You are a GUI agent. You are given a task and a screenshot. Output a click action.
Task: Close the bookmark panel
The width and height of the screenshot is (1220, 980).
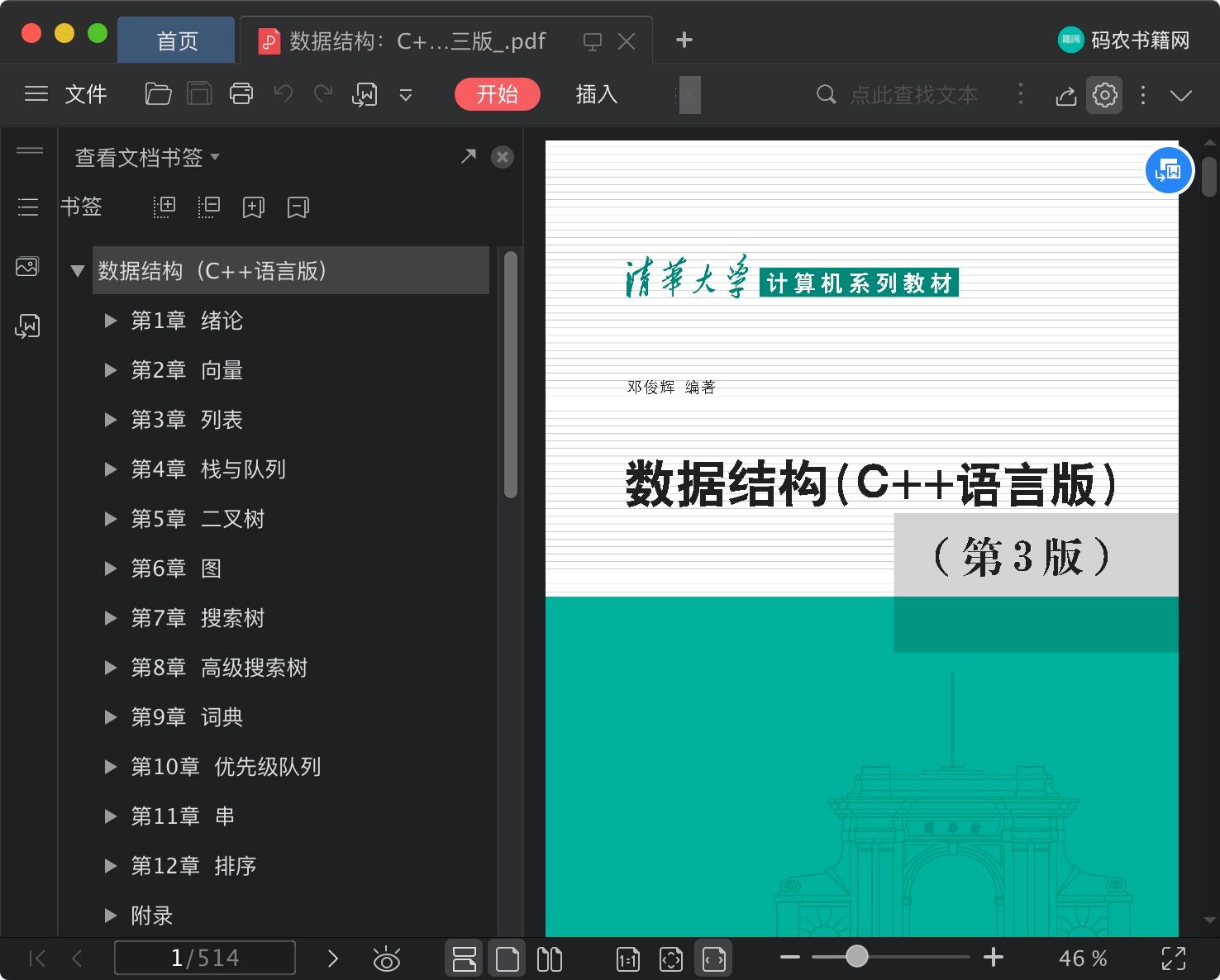503,157
